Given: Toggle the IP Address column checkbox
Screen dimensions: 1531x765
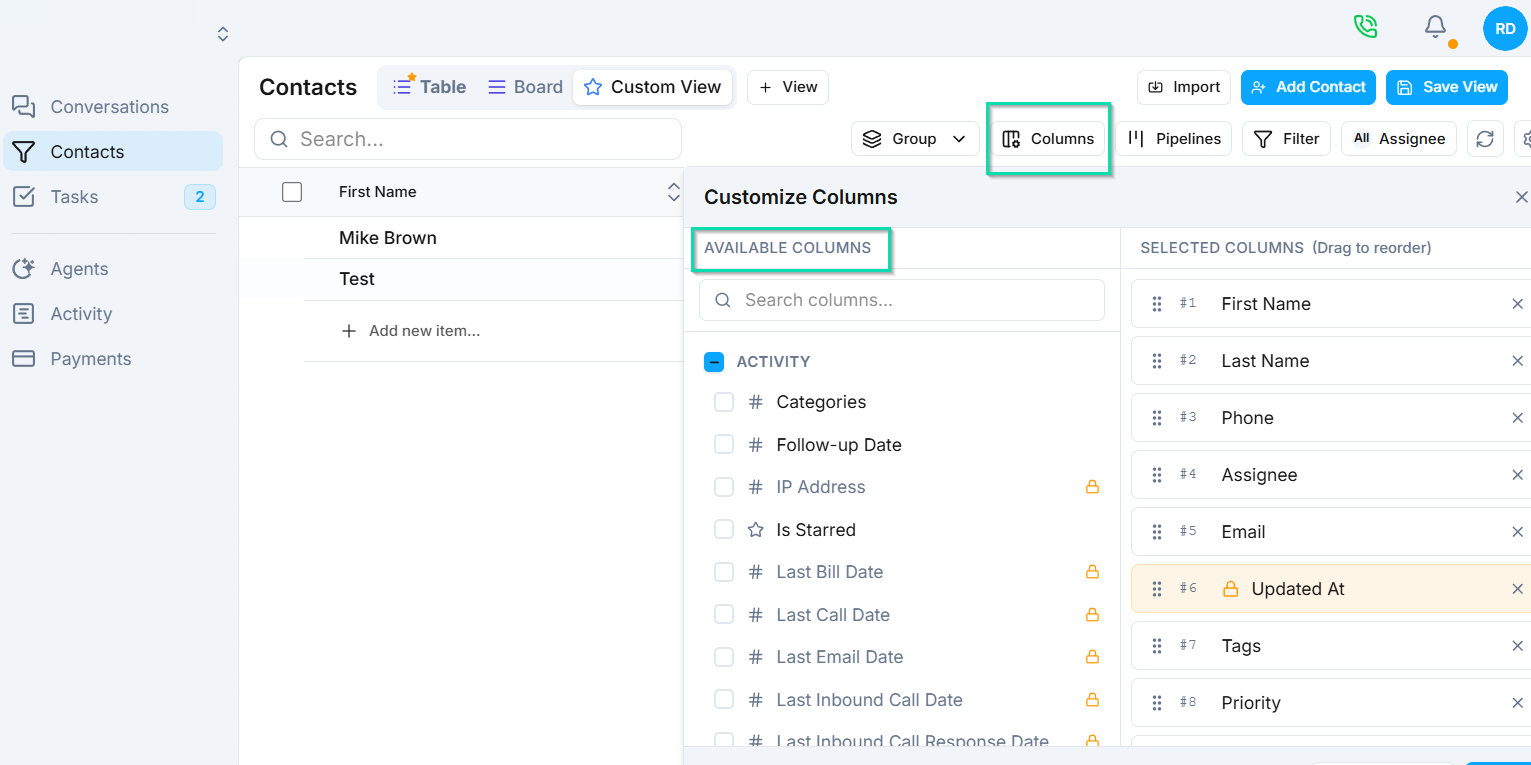Looking at the screenshot, I should pyautogui.click(x=724, y=487).
